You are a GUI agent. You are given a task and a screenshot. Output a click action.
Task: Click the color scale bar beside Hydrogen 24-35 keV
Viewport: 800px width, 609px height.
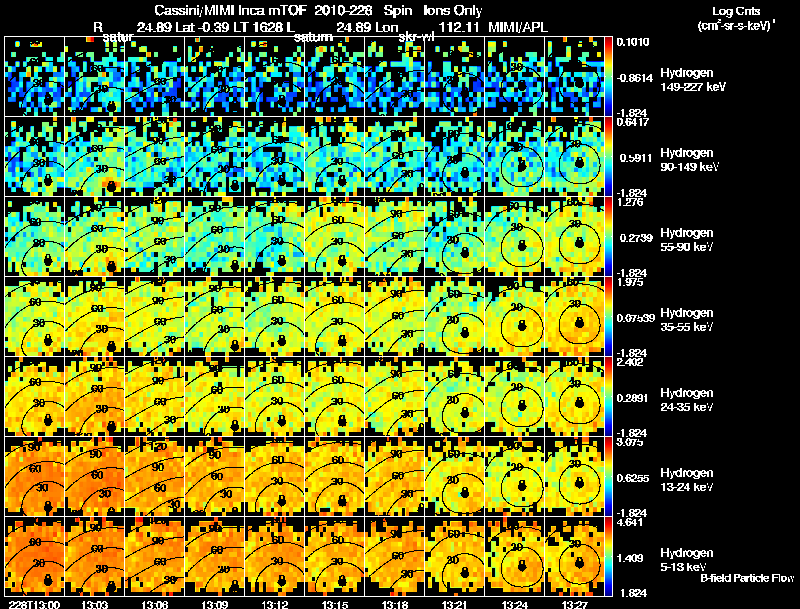(608, 397)
